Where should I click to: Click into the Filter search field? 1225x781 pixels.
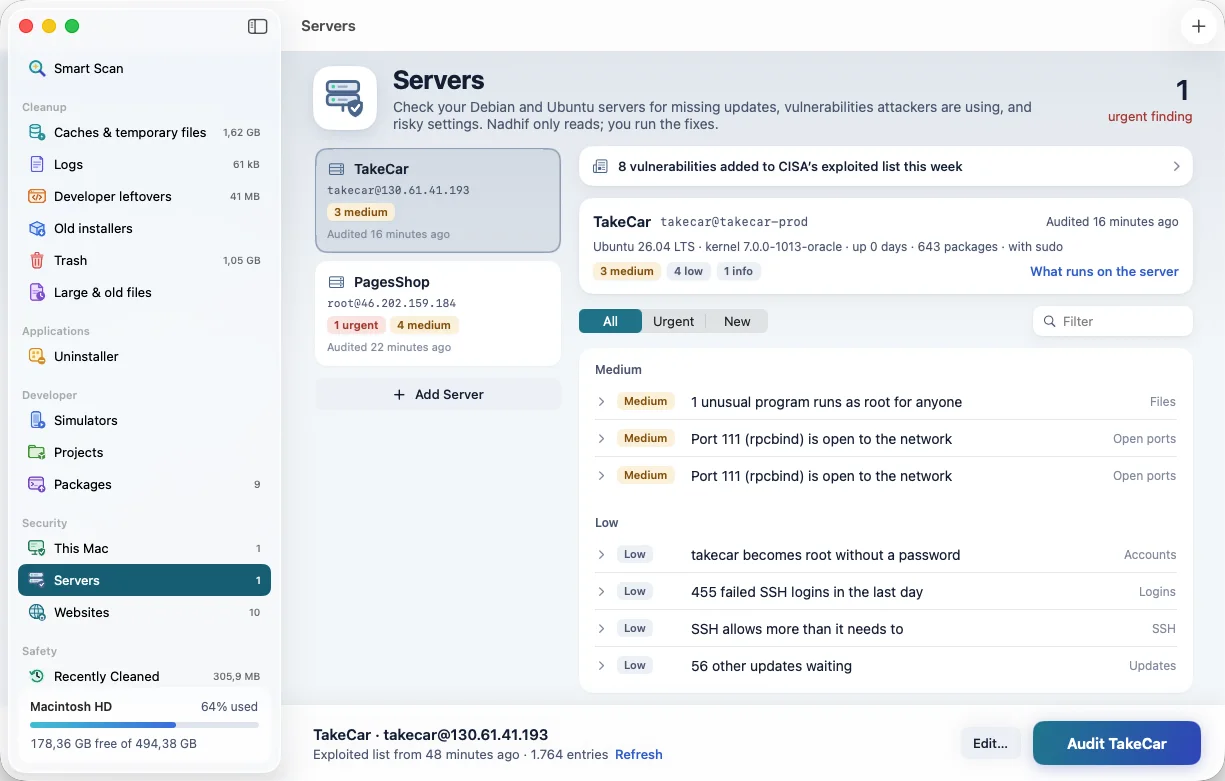pyautogui.click(x=1112, y=321)
